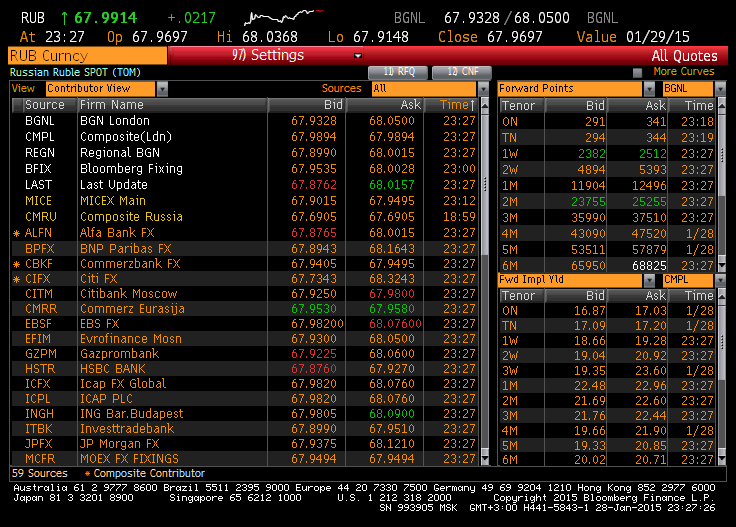Image resolution: width=736 pixels, height=527 pixels.
Task: Click the Citi FX ask 68.3243
Action: click(x=391, y=279)
